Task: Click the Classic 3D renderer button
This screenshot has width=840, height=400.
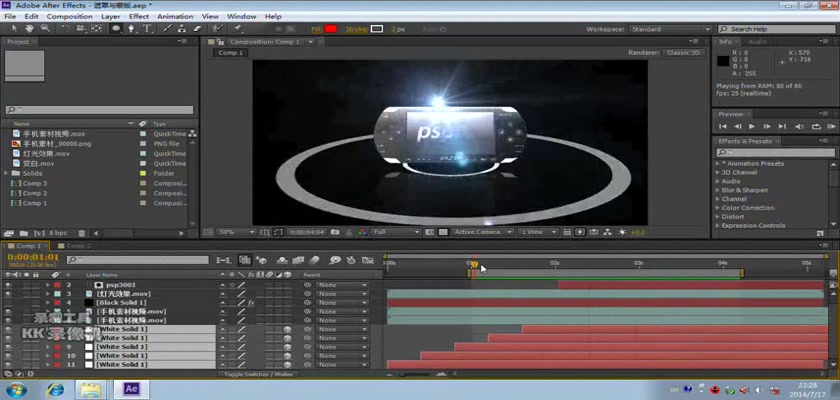Action: pyautogui.click(x=683, y=52)
